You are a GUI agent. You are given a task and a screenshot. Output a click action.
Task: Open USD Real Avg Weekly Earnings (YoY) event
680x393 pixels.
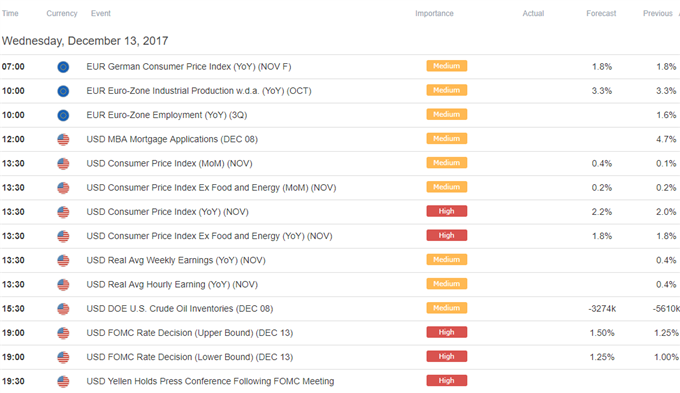176,260
